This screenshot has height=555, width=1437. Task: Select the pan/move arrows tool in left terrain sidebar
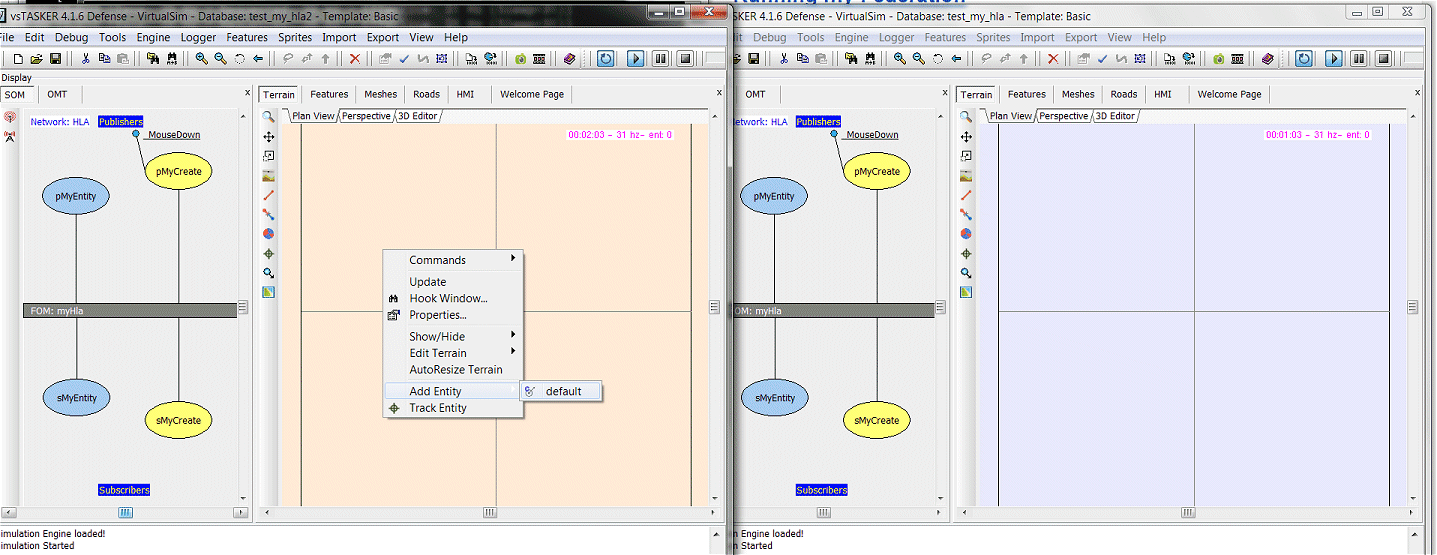click(268, 136)
